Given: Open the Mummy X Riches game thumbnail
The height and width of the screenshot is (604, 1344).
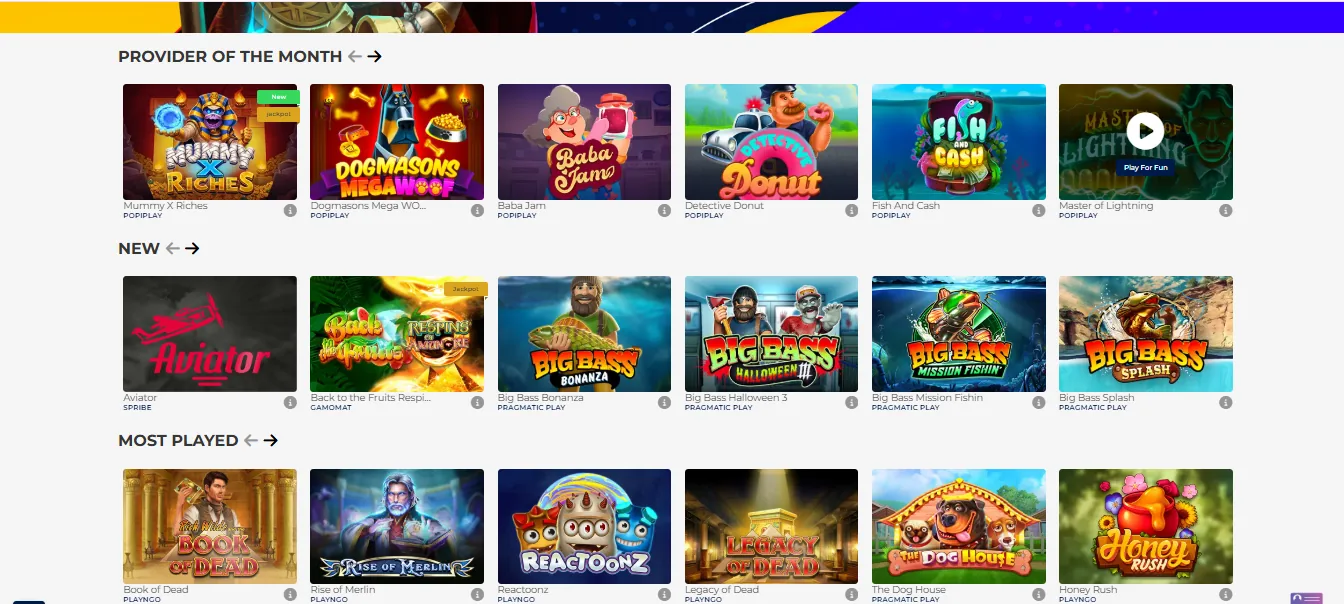Looking at the screenshot, I should click(x=210, y=142).
